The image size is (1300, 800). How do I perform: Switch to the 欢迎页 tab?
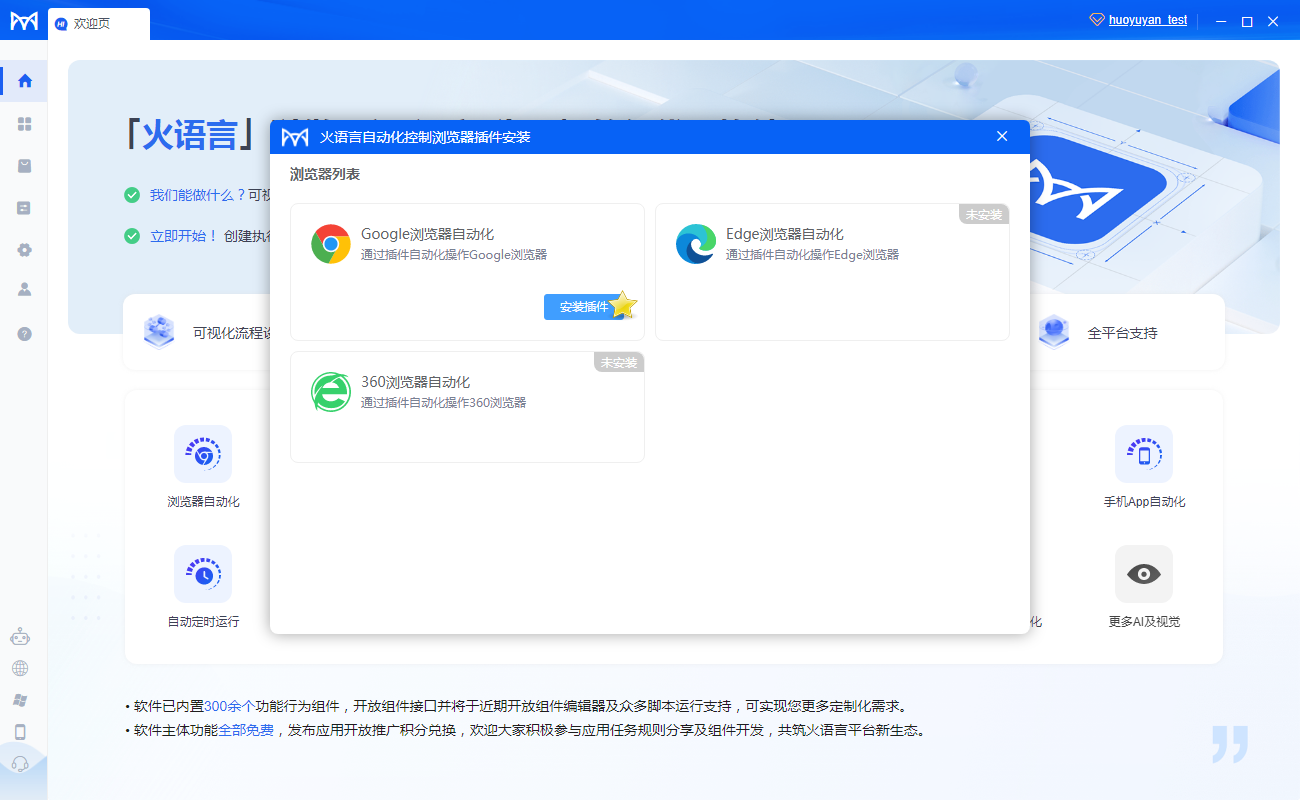(x=99, y=24)
